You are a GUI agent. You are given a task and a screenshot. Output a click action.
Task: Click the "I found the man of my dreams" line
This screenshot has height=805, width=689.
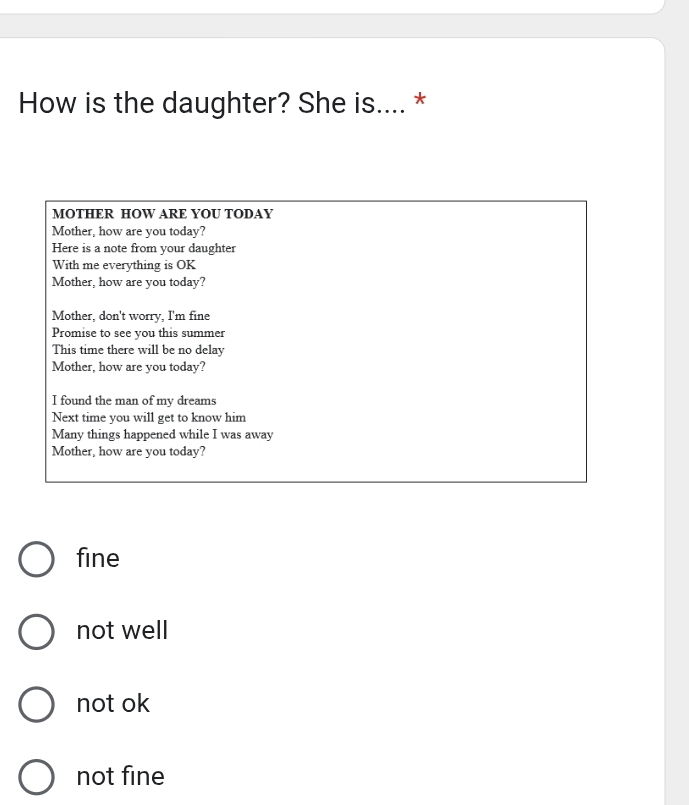point(134,400)
